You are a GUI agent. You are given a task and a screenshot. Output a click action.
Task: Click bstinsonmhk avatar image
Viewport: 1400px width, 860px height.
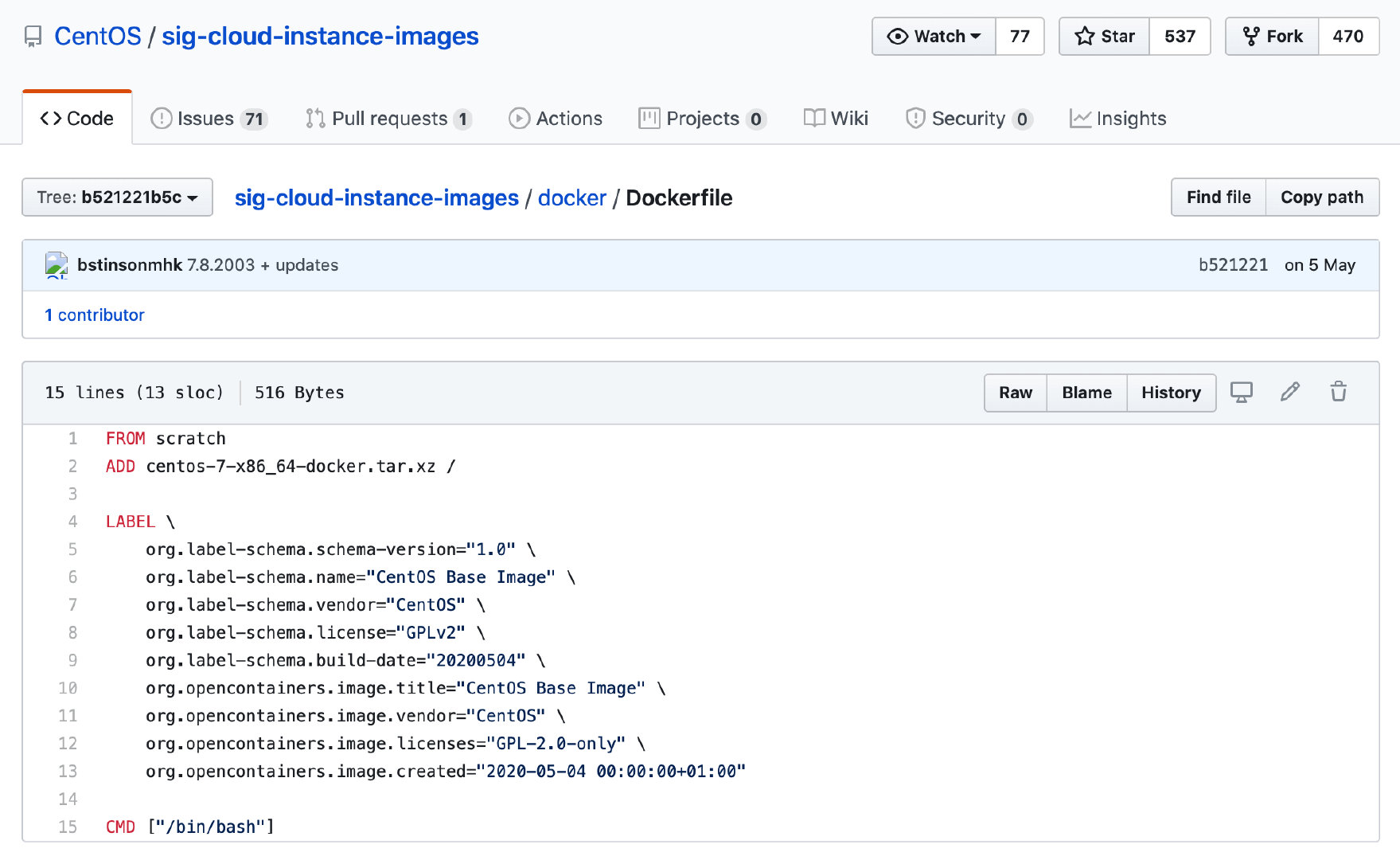(x=57, y=265)
